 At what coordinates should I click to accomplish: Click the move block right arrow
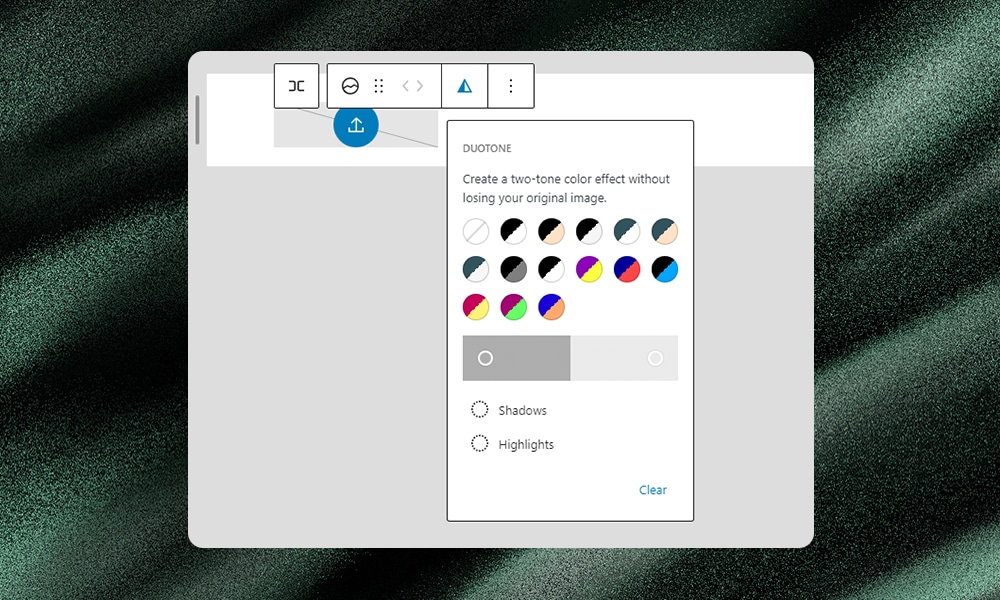(x=421, y=86)
